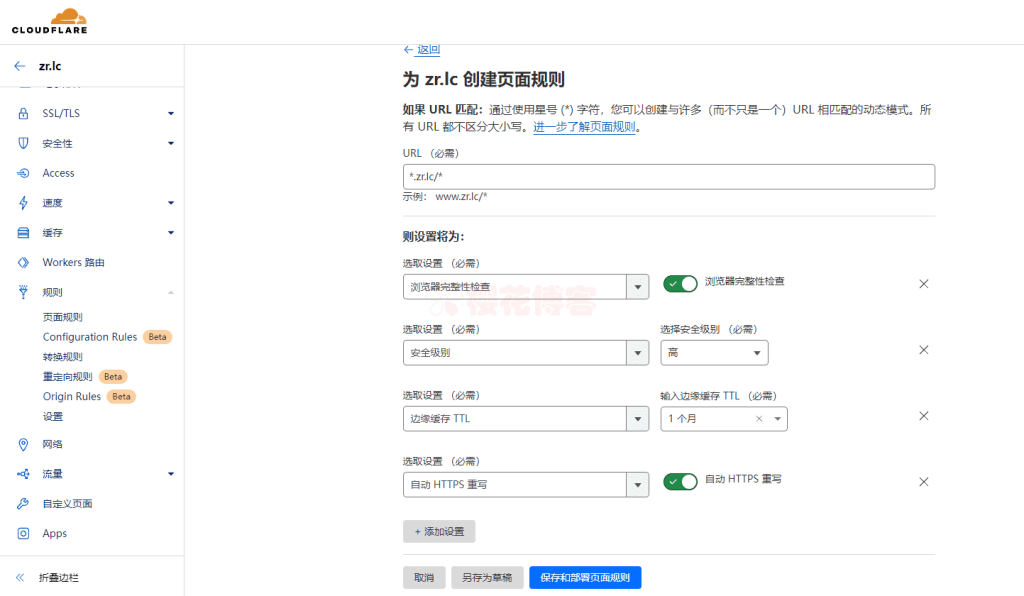Open the edge cache TTL dropdown
Image resolution: width=1024 pixels, height=596 pixels.
(723, 418)
